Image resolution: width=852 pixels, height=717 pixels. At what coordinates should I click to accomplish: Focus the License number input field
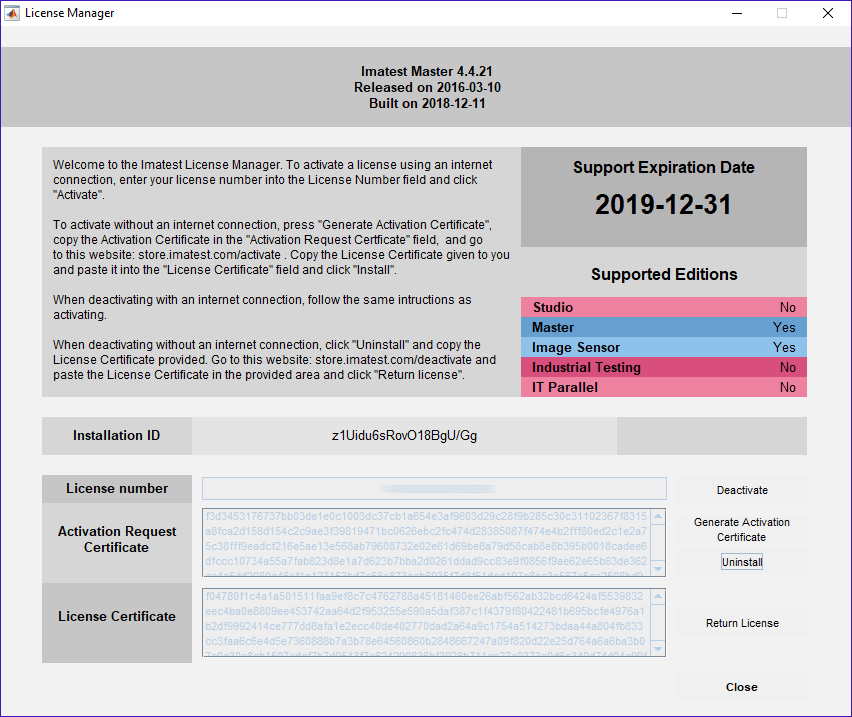point(434,488)
